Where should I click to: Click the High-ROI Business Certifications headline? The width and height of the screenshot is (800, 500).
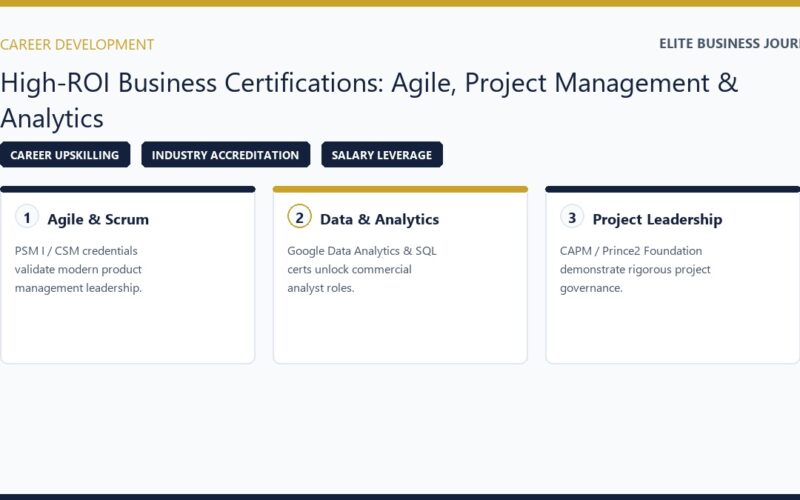(369, 100)
